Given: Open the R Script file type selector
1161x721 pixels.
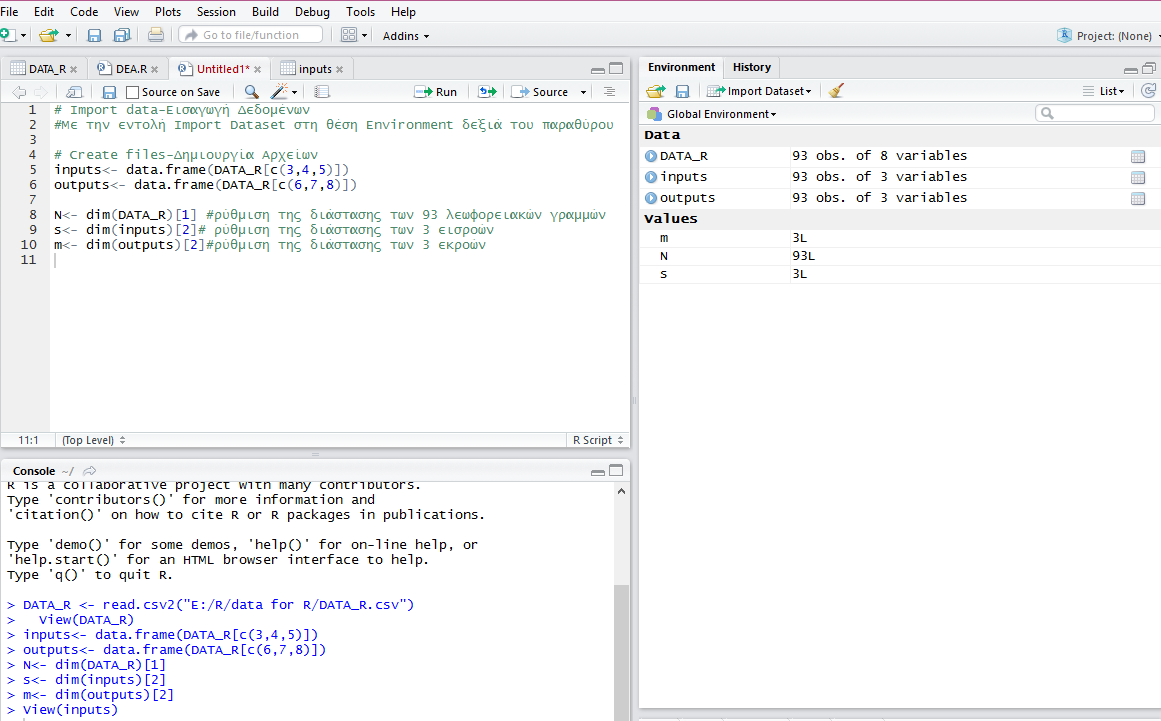Looking at the screenshot, I should coord(598,440).
